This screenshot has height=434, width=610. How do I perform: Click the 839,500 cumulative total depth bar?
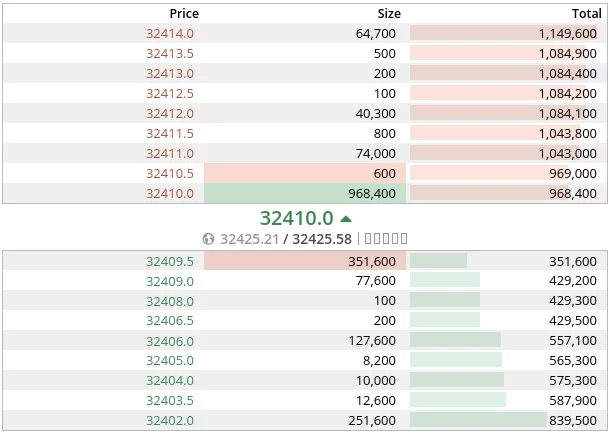506,421
